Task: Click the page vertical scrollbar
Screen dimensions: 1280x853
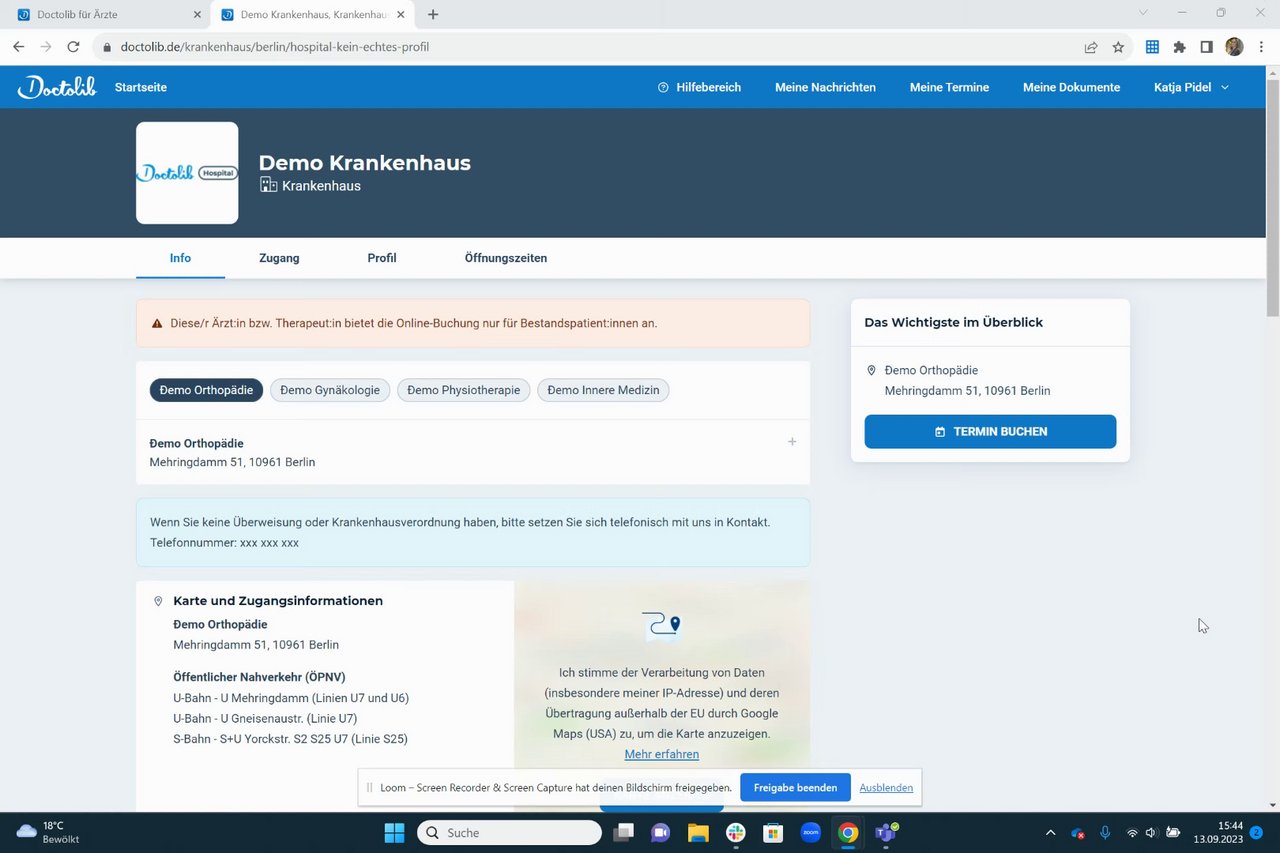Action: (1273, 196)
